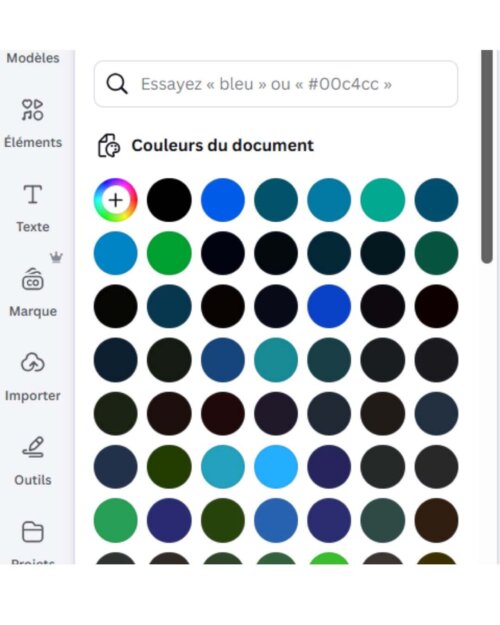Select the medium green swatch starting seventh row
This screenshot has height=625, width=500.
pyautogui.click(x=116, y=520)
